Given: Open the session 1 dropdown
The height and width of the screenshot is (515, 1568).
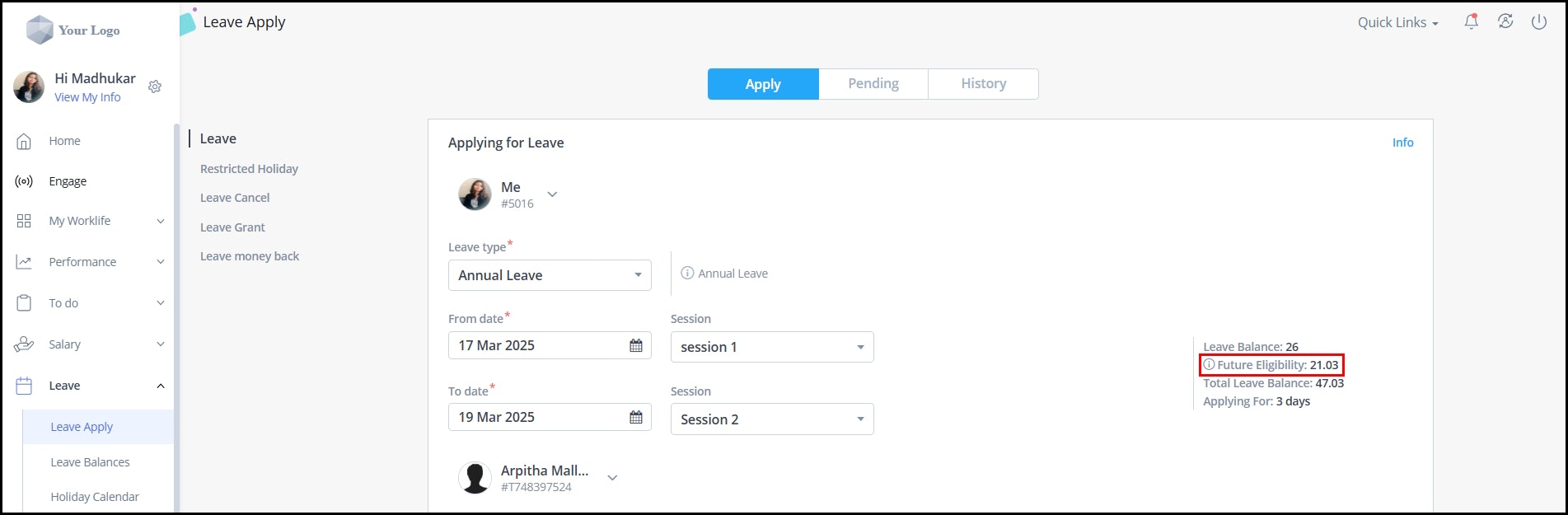Looking at the screenshot, I should click(x=772, y=347).
